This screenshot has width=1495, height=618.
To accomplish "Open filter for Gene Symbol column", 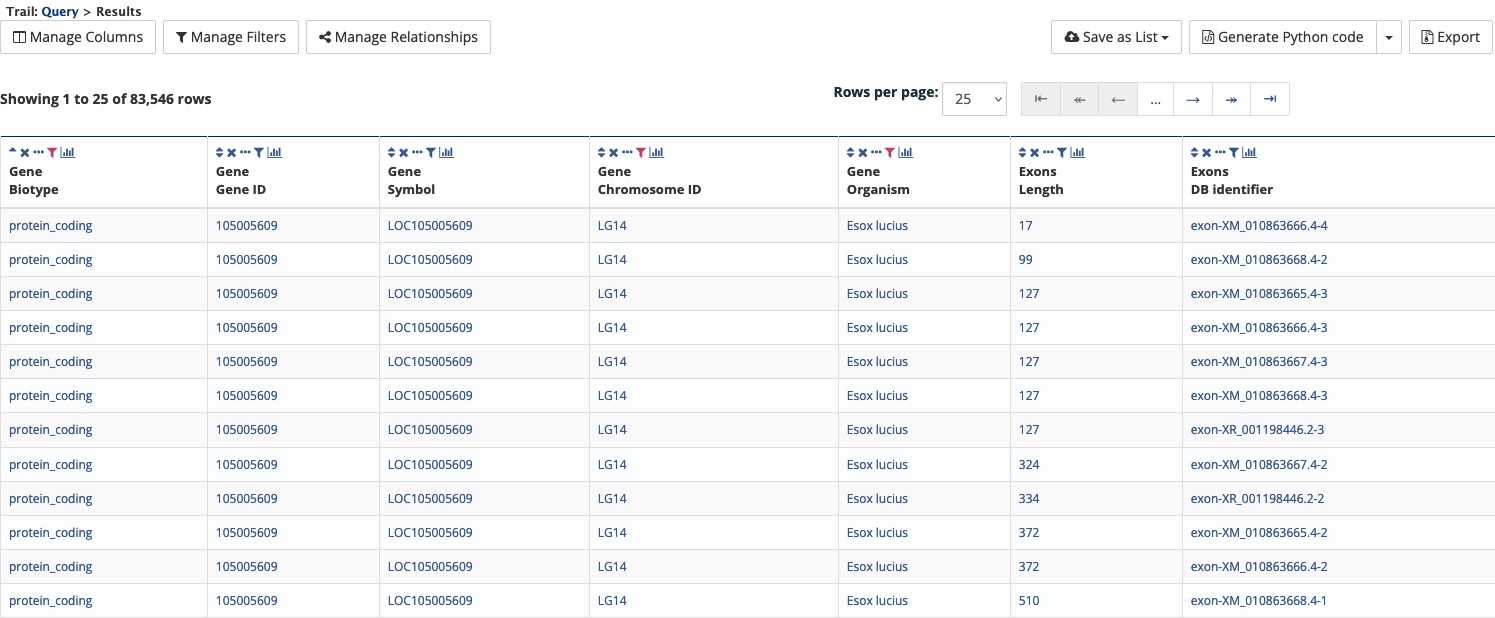I will tap(431, 152).
